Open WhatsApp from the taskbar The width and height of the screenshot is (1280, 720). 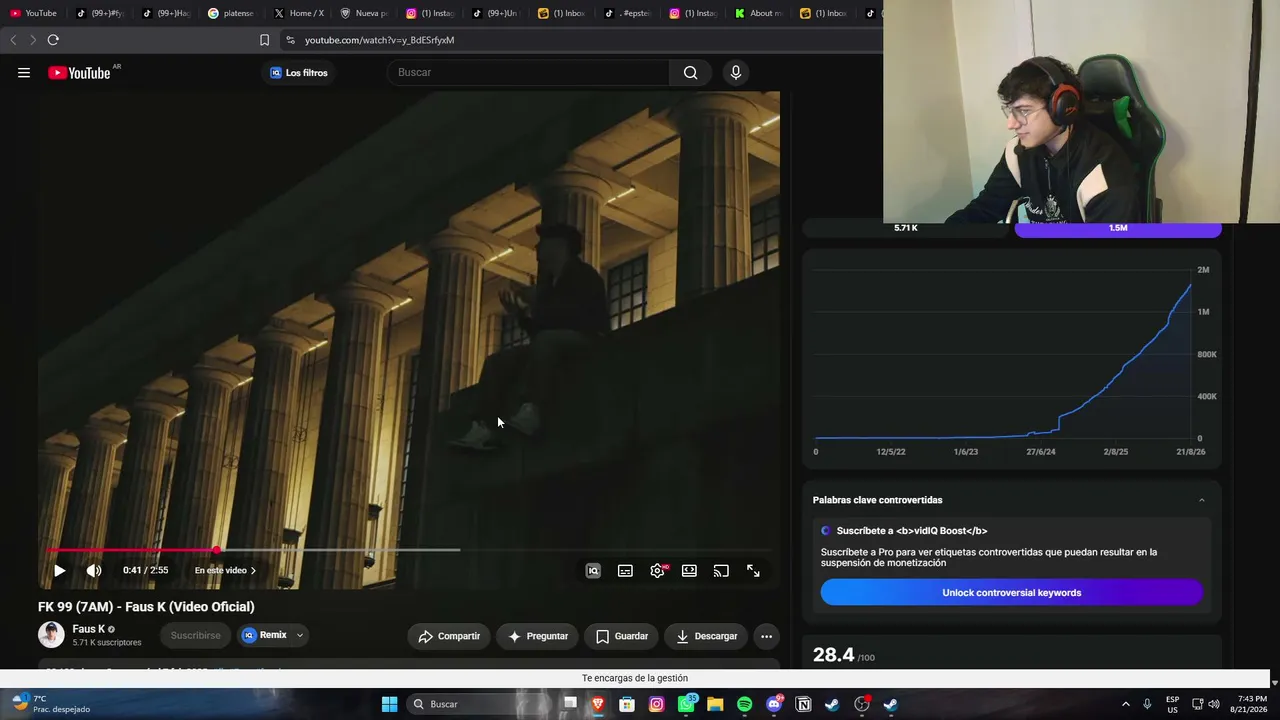tap(686, 704)
